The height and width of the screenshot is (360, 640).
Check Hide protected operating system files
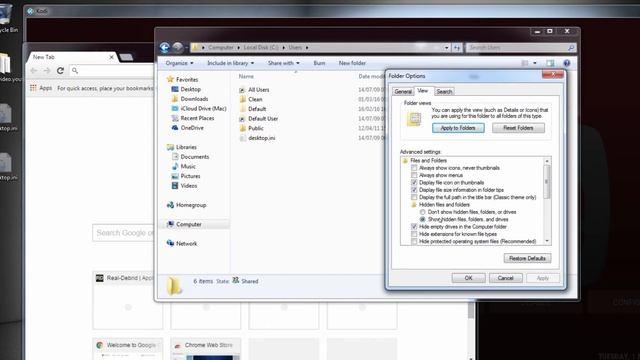click(x=414, y=241)
